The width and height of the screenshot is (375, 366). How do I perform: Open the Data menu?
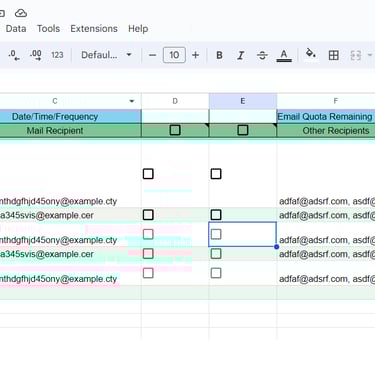point(16,29)
